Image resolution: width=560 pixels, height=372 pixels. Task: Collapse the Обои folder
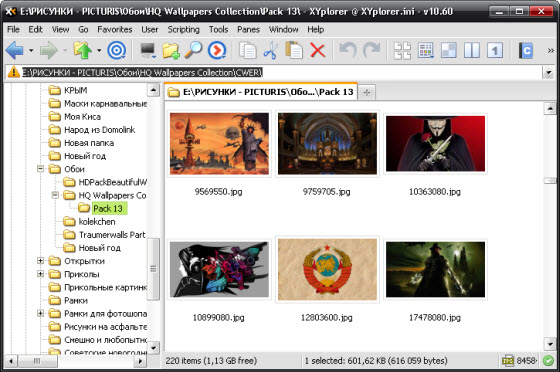[40, 169]
